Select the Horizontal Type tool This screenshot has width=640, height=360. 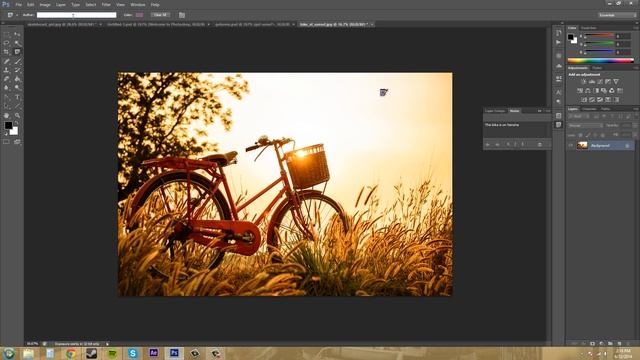click(x=17, y=97)
